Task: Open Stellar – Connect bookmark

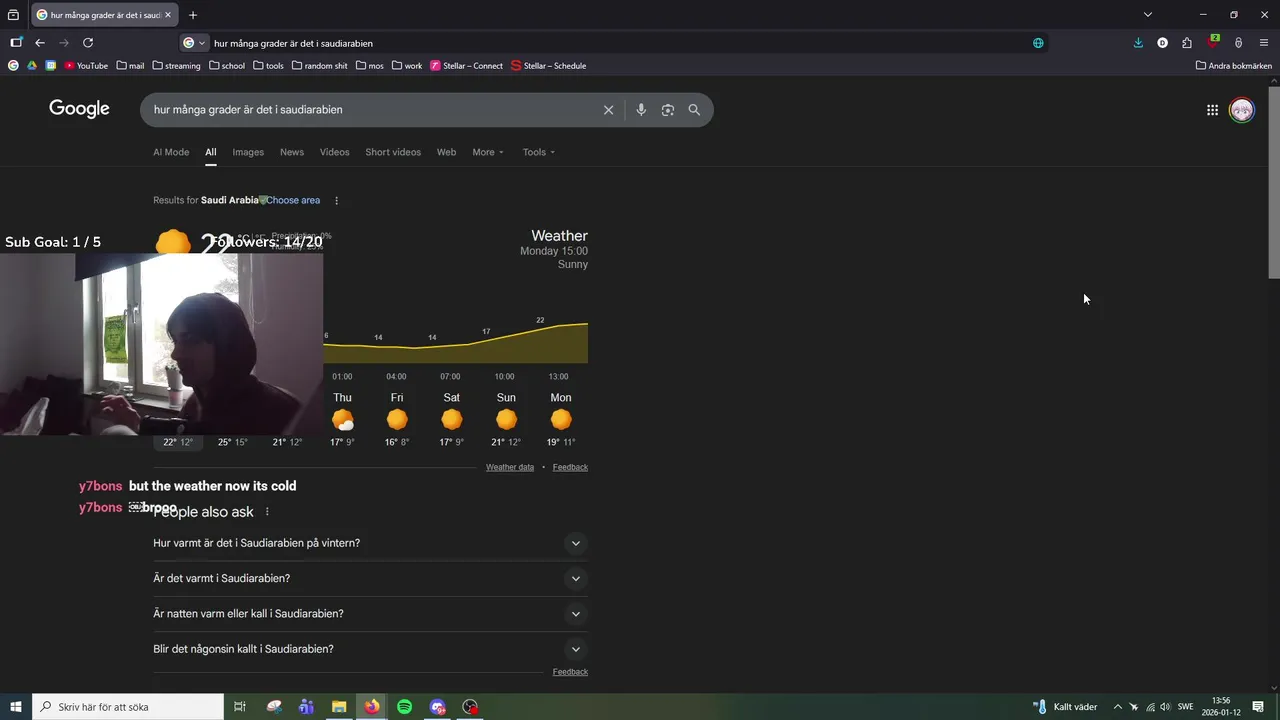Action: coord(467,66)
